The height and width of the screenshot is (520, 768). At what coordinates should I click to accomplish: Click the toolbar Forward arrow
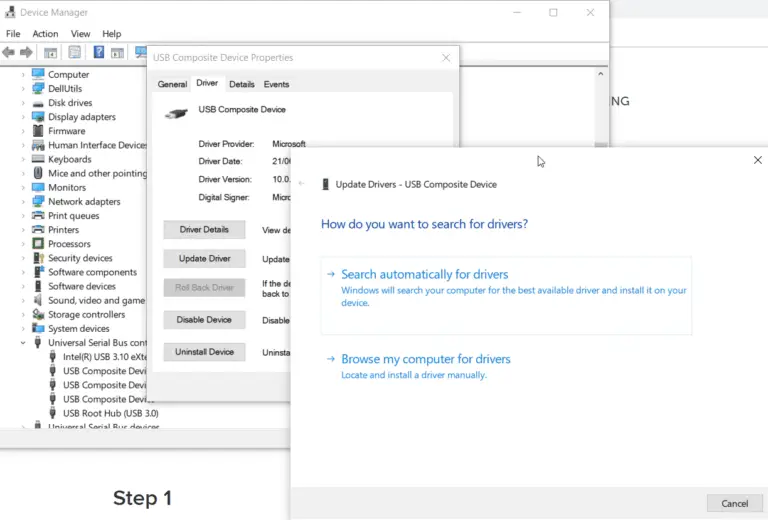click(26, 52)
